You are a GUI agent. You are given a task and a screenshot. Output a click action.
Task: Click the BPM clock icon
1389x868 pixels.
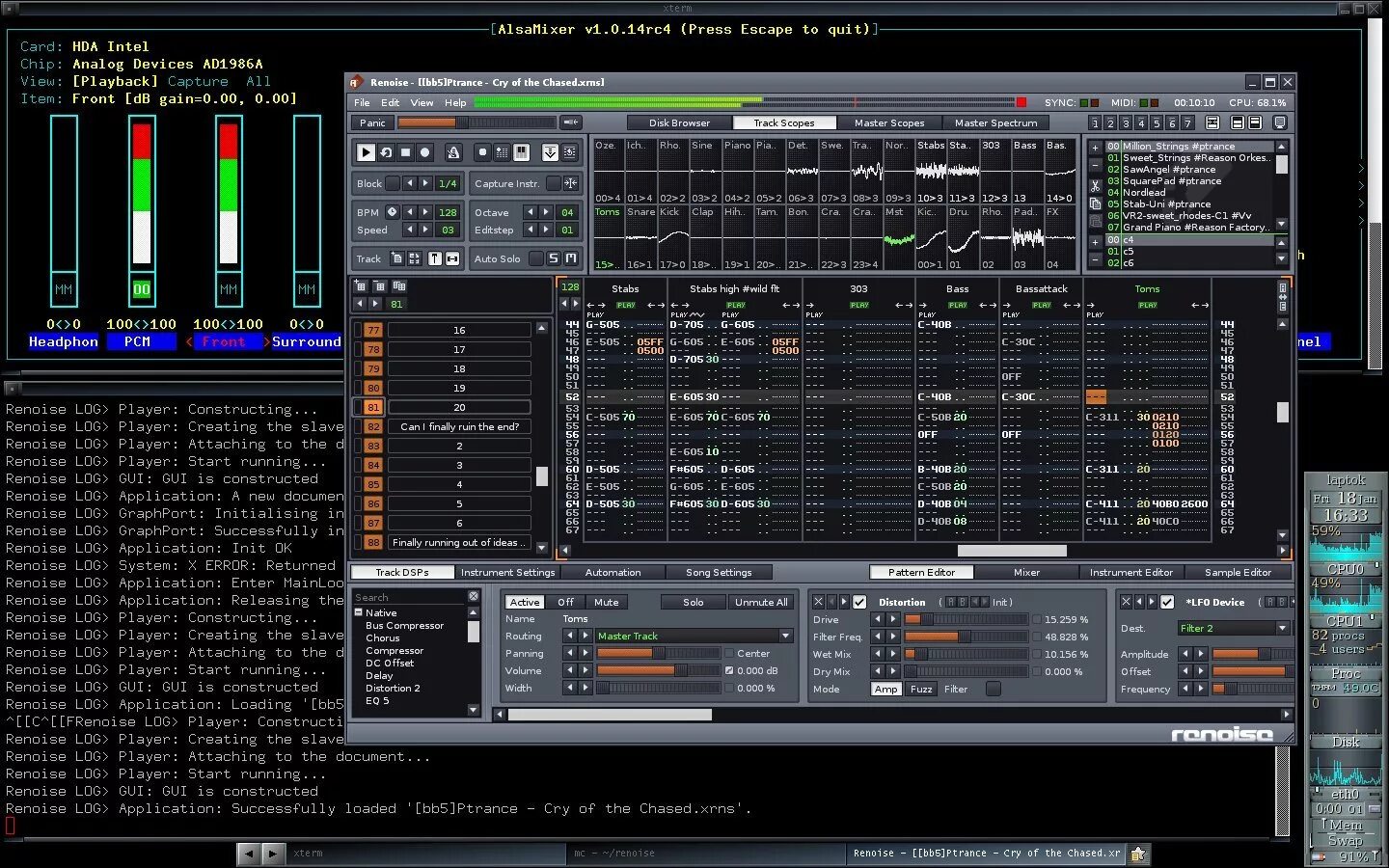click(392, 212)
